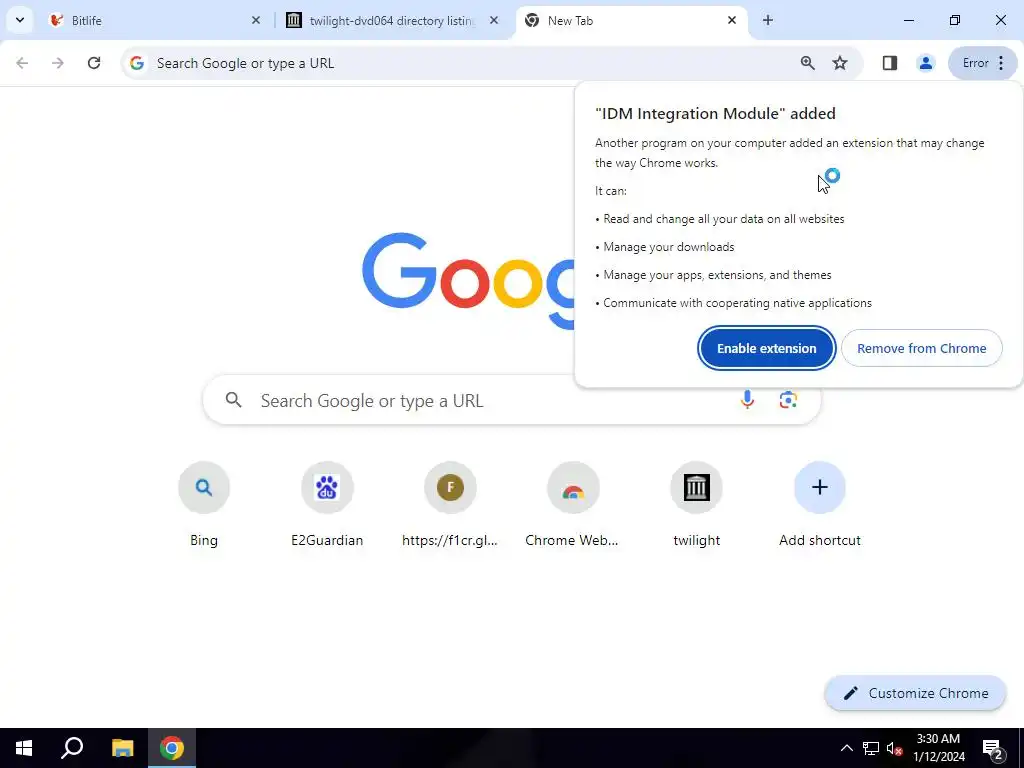This screenshot has height=768, width=1024.
Task: Minimize the Chrome window
Action: pyautogui.click(x=908, y=20)
